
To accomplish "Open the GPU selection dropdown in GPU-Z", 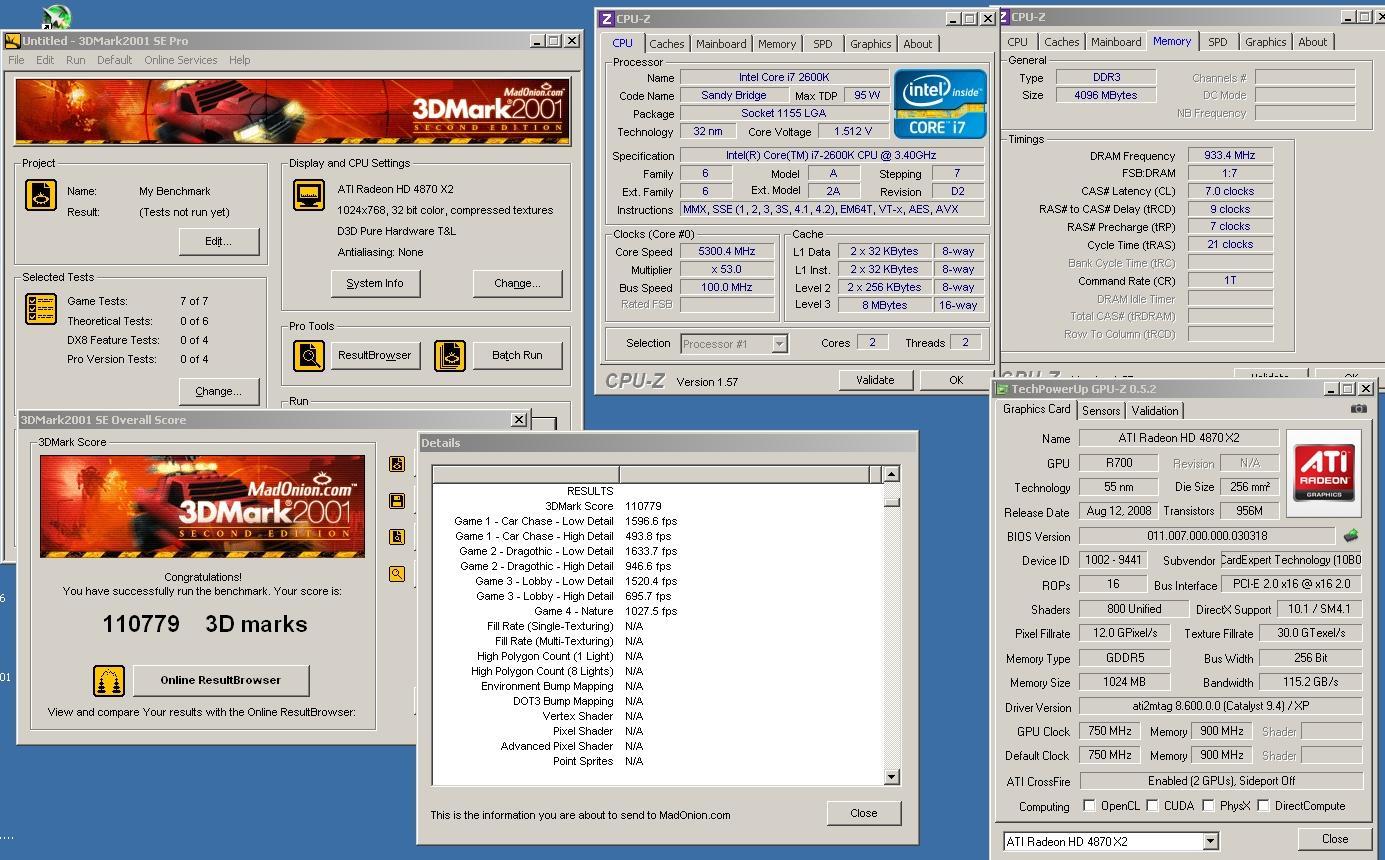I will (1210, 841).
